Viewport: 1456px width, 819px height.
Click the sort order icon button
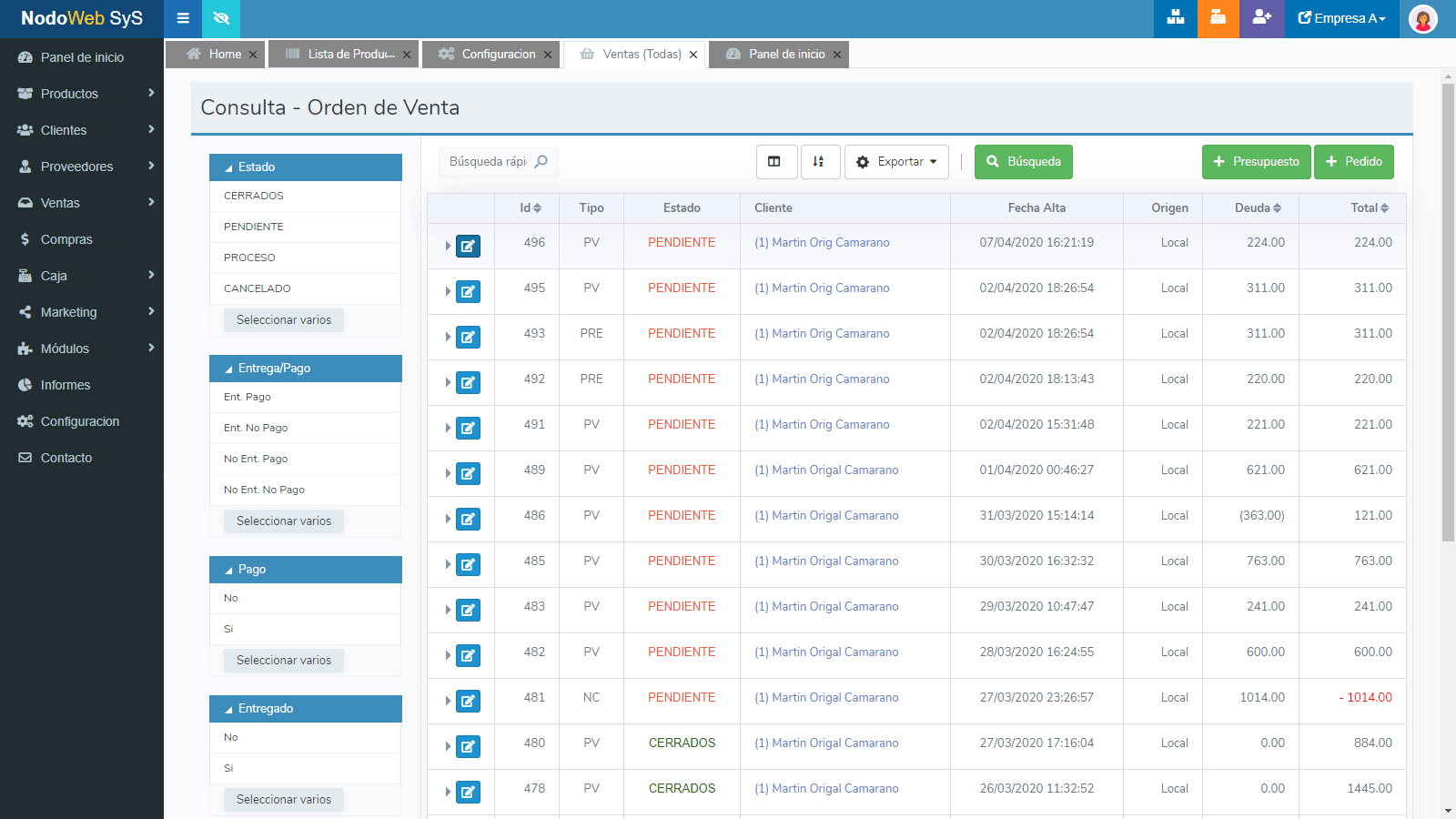(x=819, y=162)
